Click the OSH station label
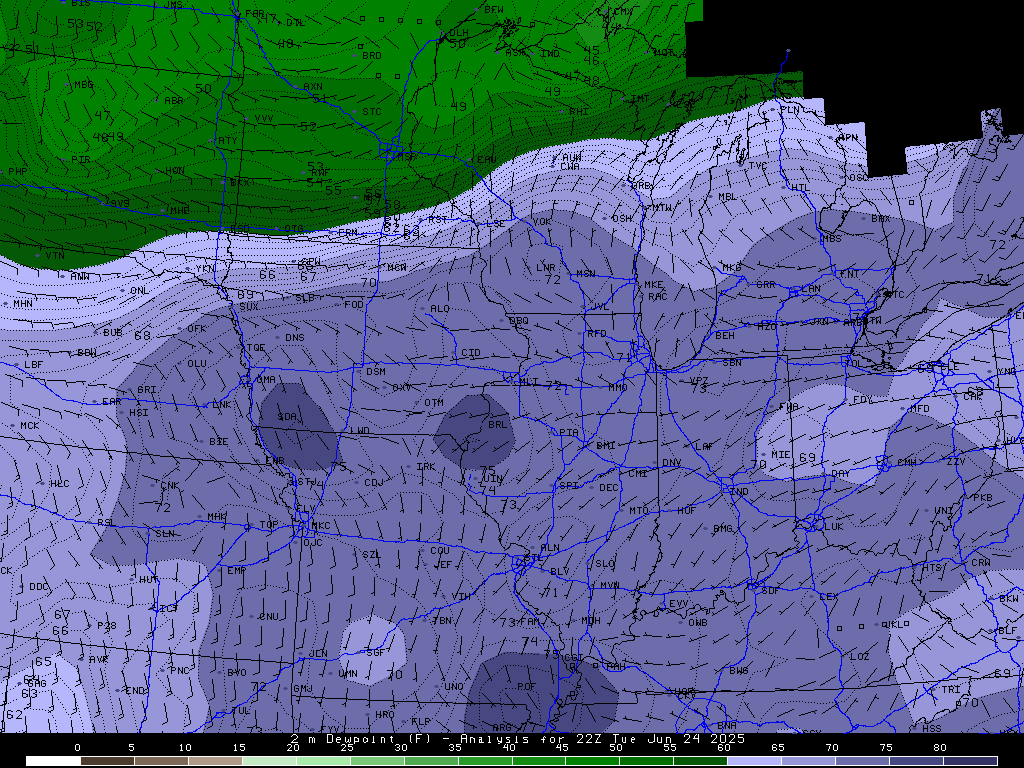The image size is (1024, 768). tap(622, 219)
